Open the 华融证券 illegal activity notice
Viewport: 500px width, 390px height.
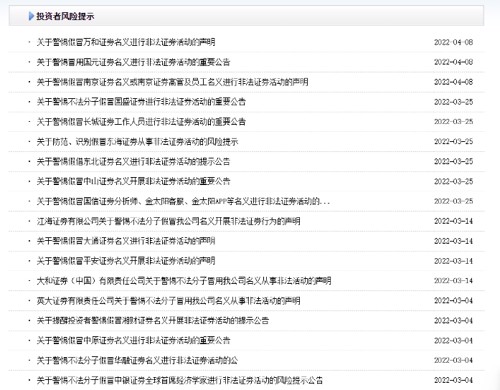click(137, 361)
